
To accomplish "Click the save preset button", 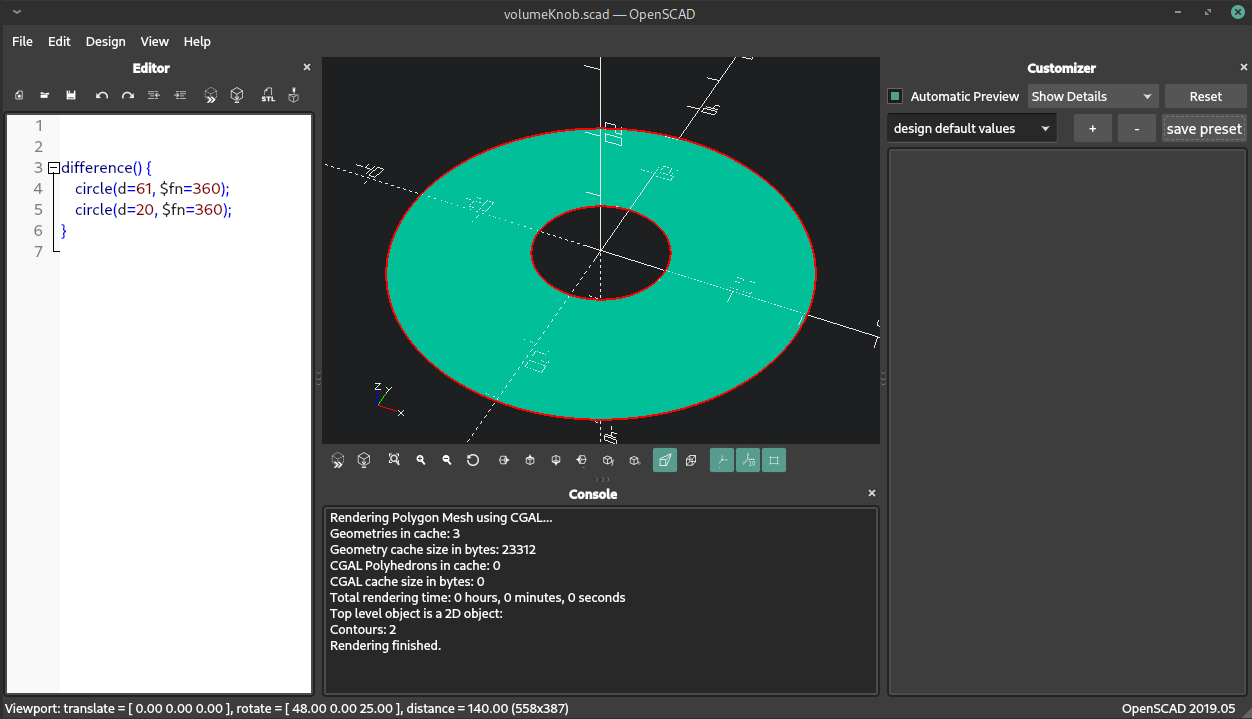I will click(1204, 128).
